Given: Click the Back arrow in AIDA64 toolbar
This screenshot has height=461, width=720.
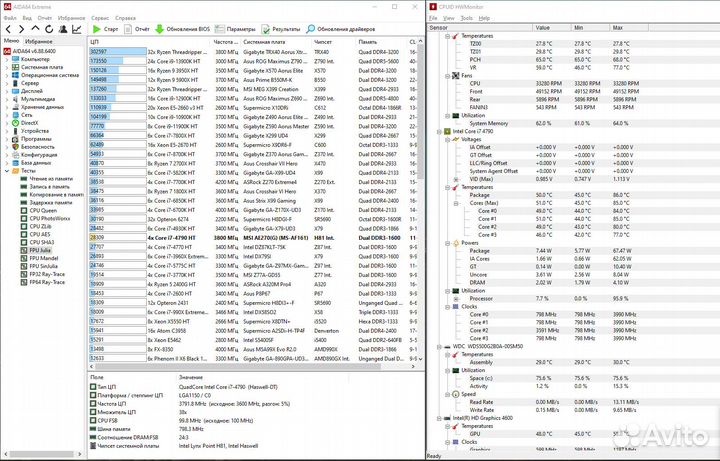Looking at the screenshot, I should click(x=8, y=29).
